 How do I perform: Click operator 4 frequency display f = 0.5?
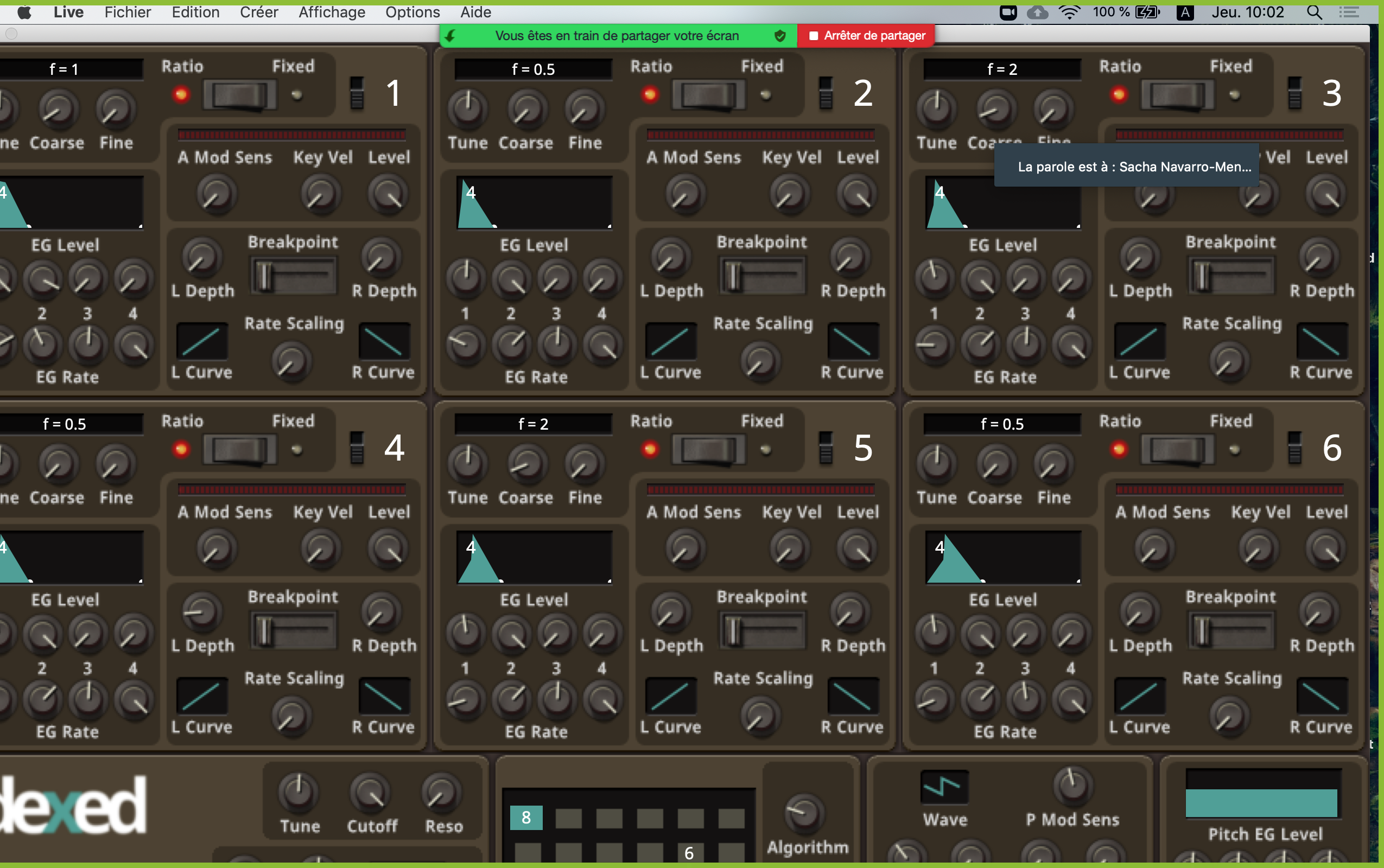(69, 424)
